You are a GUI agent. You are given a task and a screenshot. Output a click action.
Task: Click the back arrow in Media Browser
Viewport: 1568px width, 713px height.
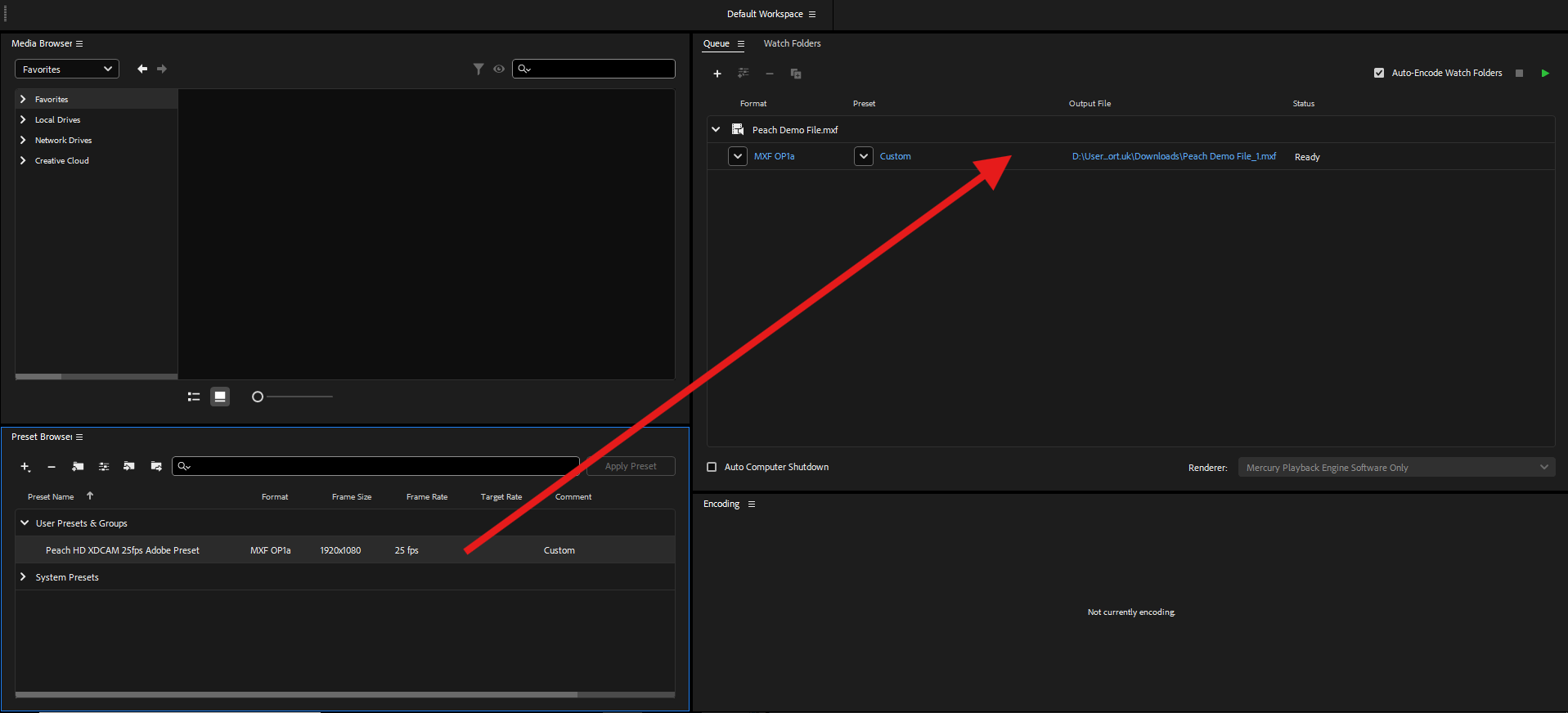click(142, 70)
